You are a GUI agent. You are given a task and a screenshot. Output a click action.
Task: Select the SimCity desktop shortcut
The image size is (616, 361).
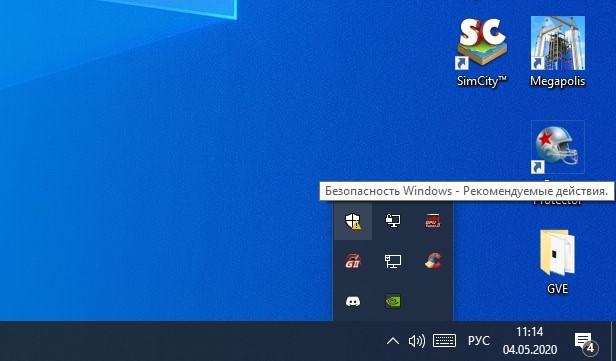pyautogui.click(x=482, y=52)
